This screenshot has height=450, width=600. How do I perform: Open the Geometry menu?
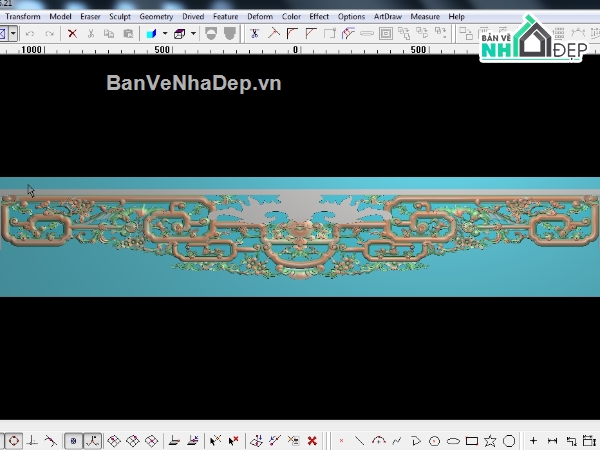point(156,16)
